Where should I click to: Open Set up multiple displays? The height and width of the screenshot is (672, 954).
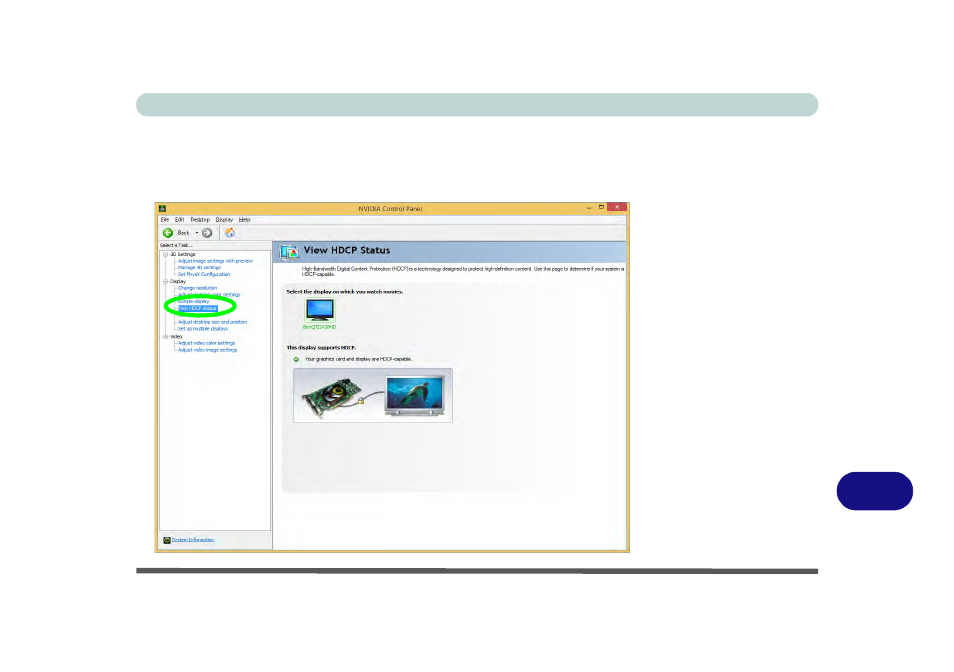[203, 329]
